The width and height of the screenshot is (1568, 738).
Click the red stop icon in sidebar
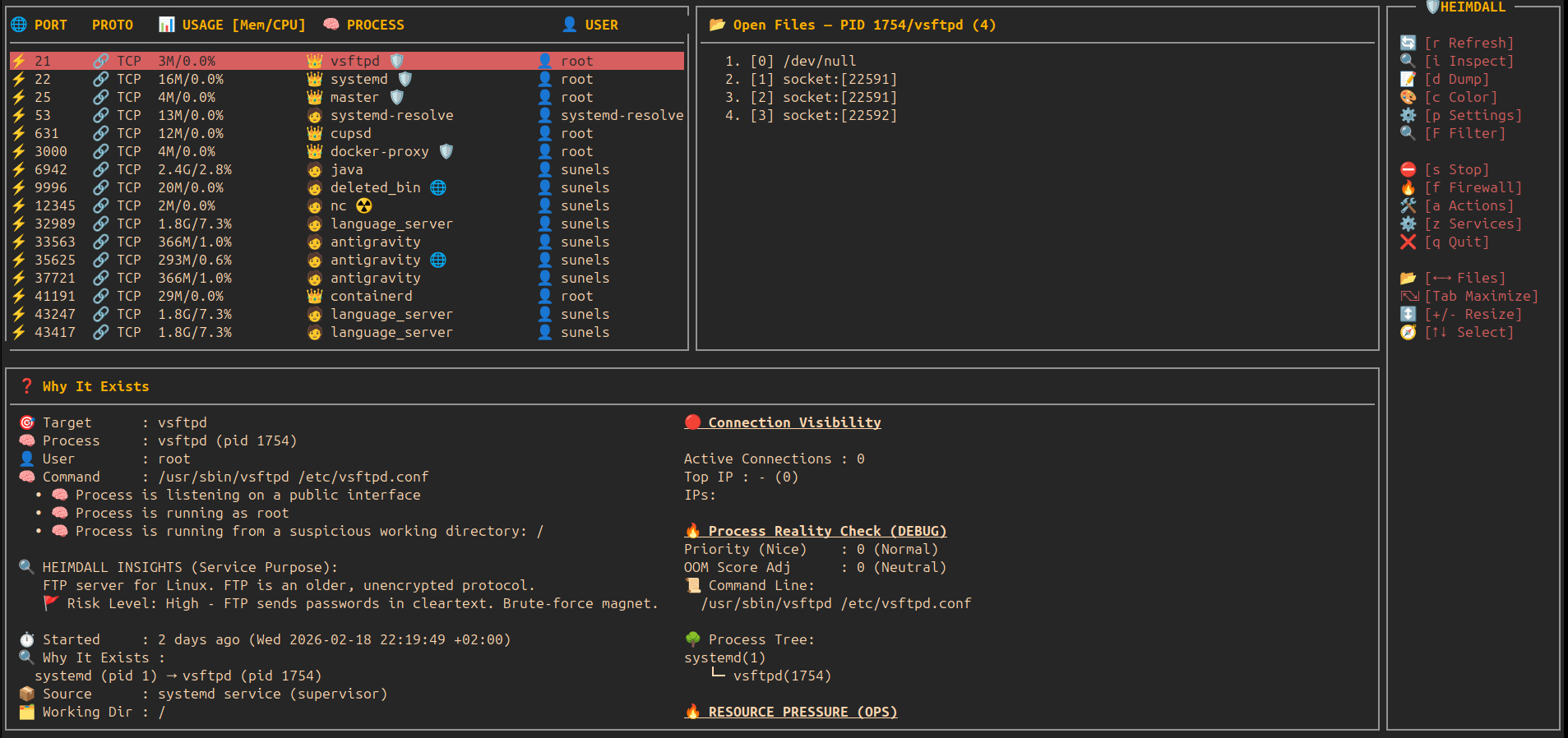tap(1408, 169)
